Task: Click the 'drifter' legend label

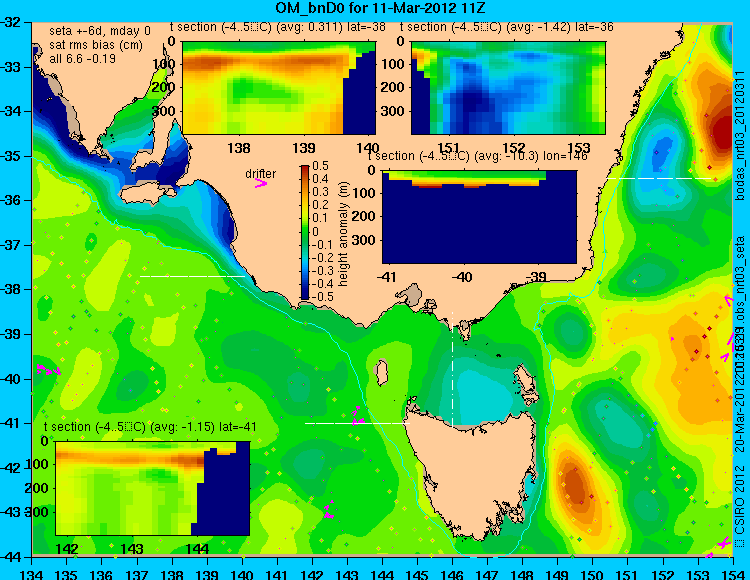Action: [261, 174]
